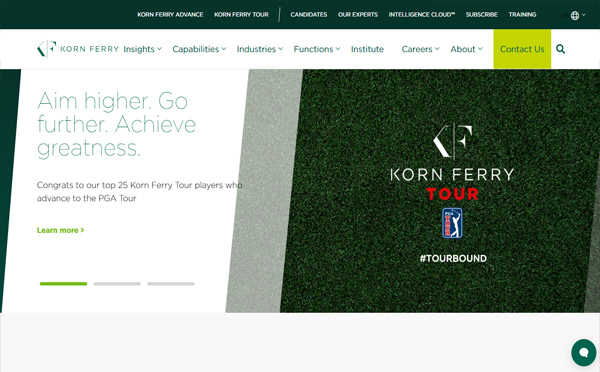Go to Candidates page

coord(309,15)
